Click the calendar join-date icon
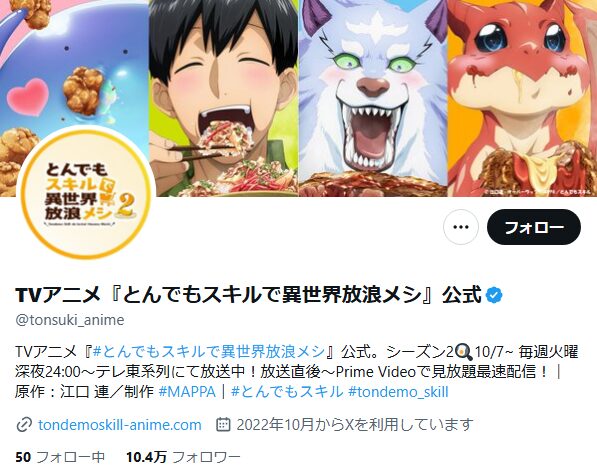Screen dimensions: 597x470 point(223,424)
